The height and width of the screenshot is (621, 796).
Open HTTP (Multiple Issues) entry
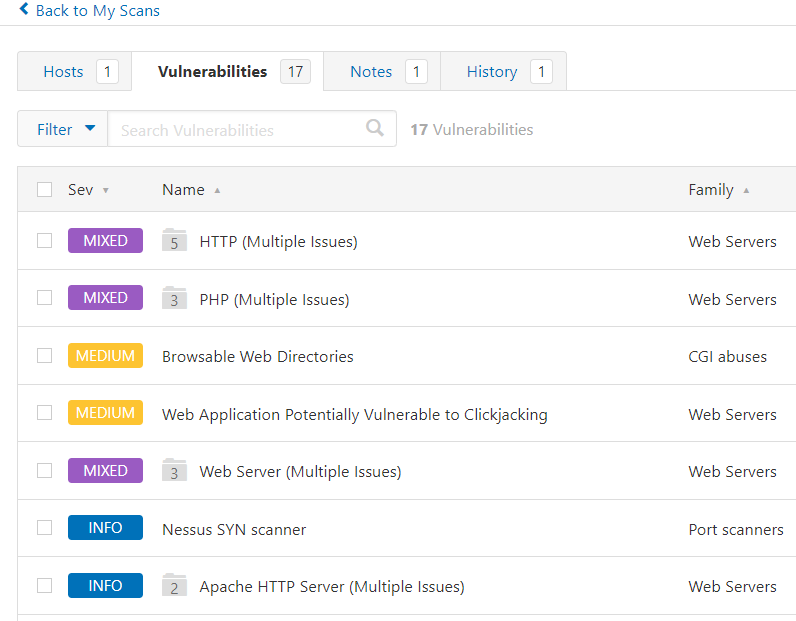point(278,242)
